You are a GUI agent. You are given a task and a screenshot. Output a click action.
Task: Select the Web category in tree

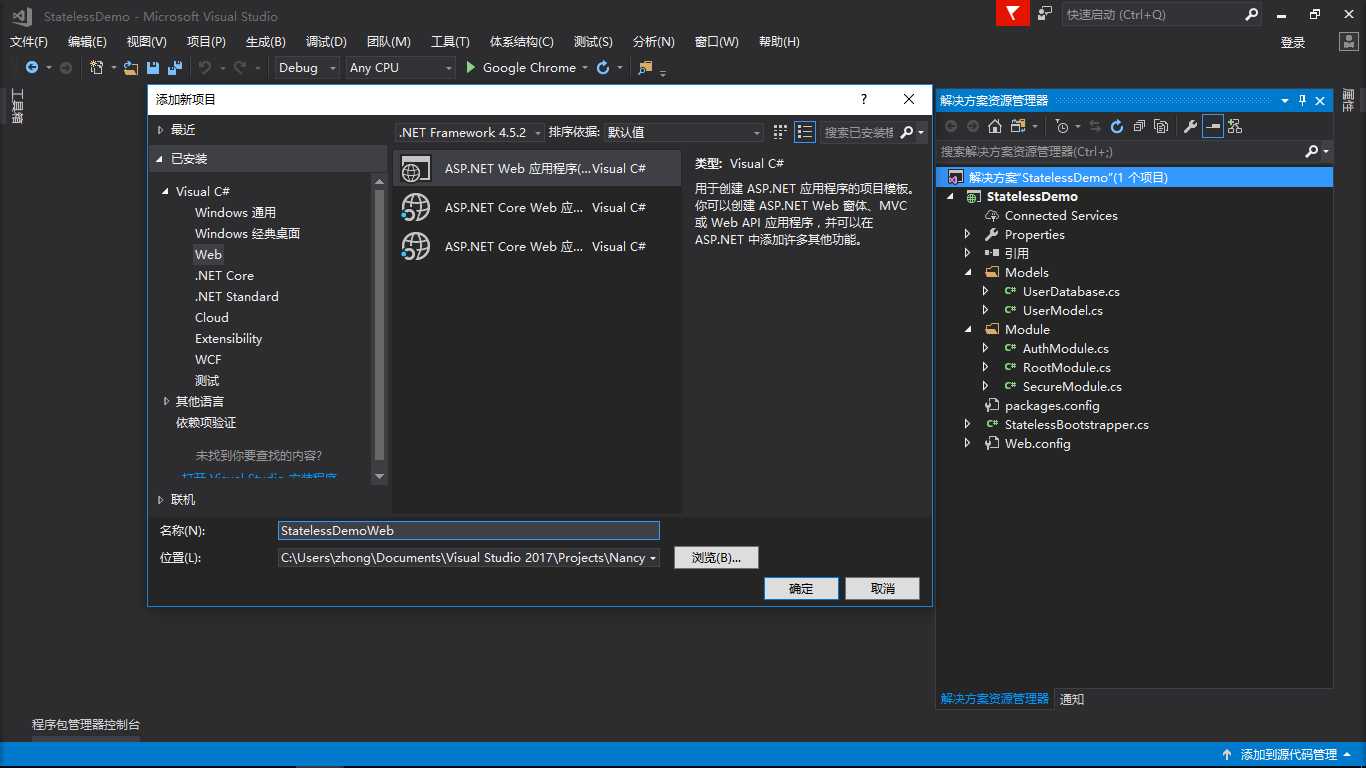coord(208,254)
